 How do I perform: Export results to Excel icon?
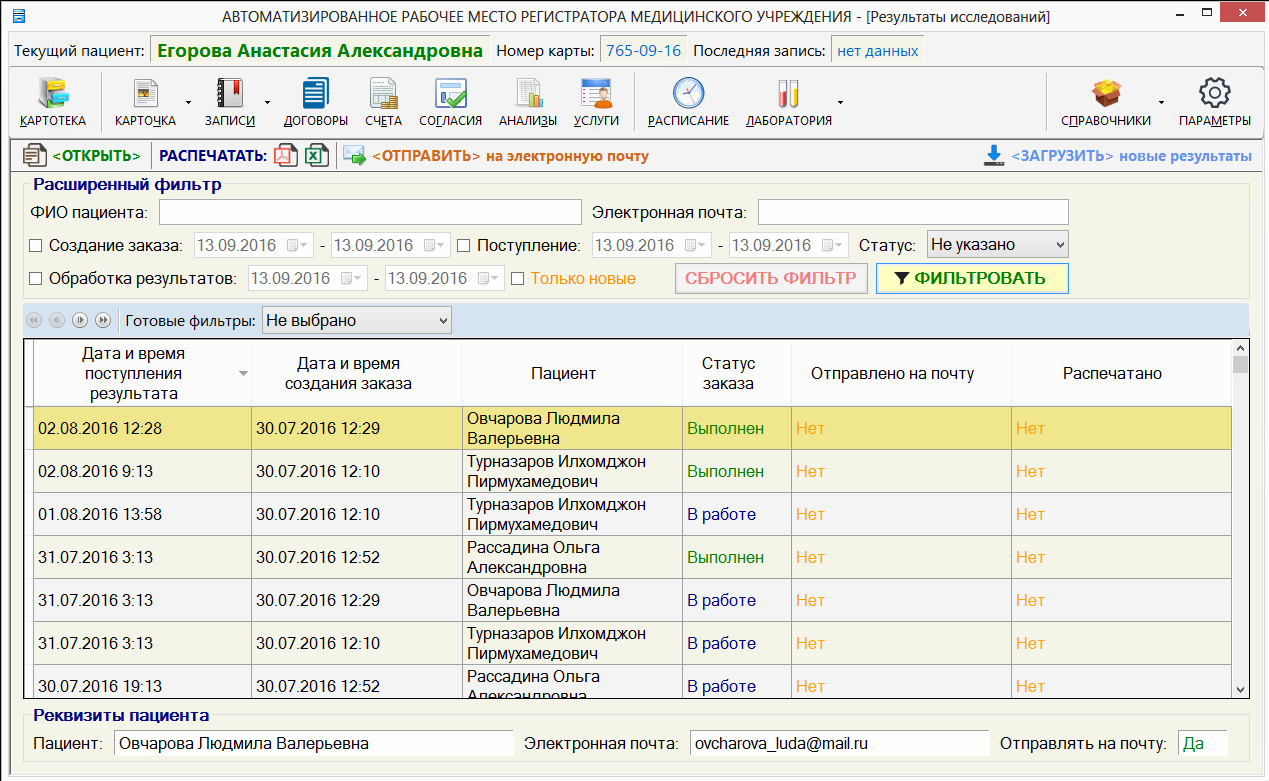(316, 156)
